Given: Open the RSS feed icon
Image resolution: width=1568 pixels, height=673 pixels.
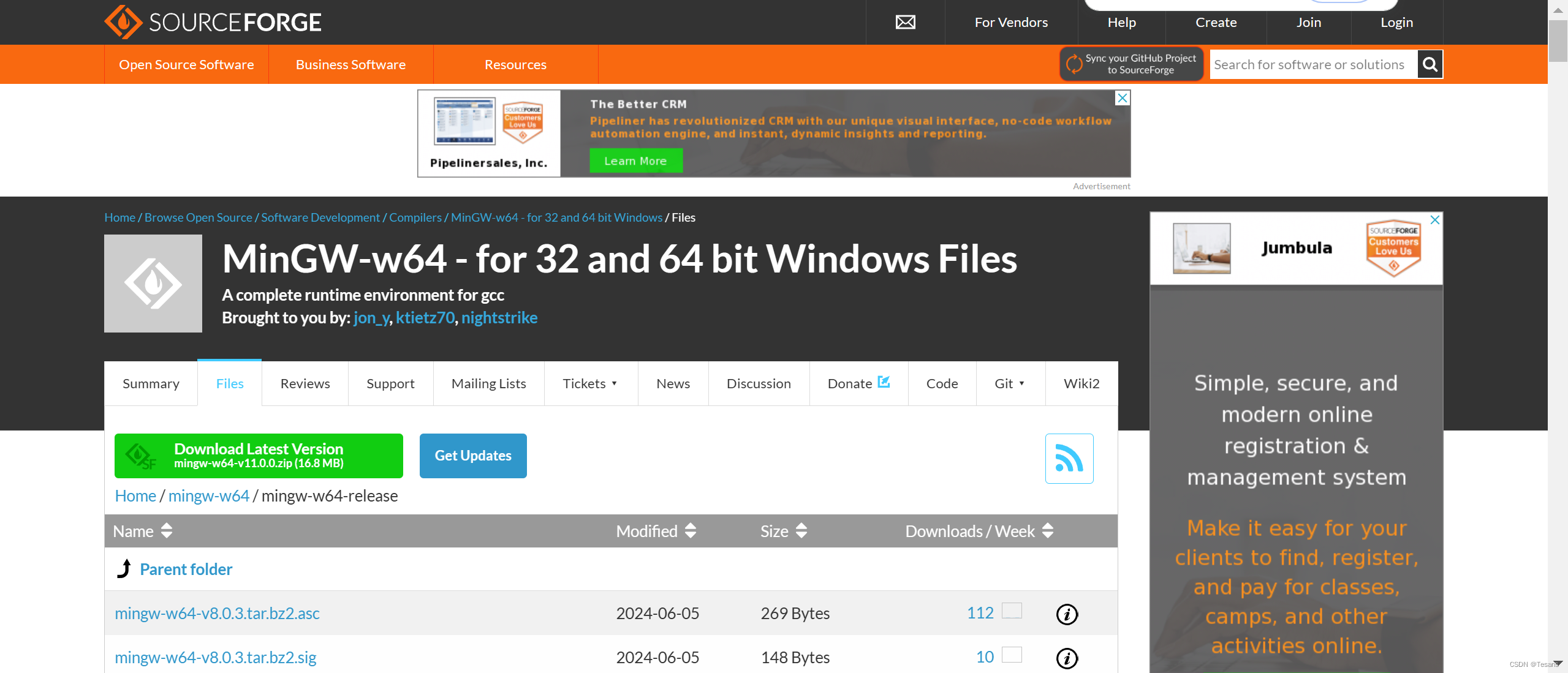Looking at the screenshot, I should (x=1069, y=459).
